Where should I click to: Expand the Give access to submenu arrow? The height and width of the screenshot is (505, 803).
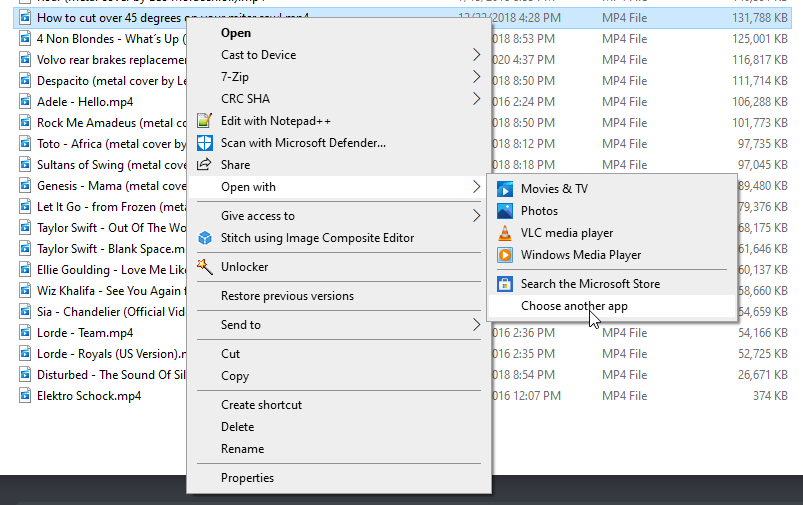[x=476, y=216]
